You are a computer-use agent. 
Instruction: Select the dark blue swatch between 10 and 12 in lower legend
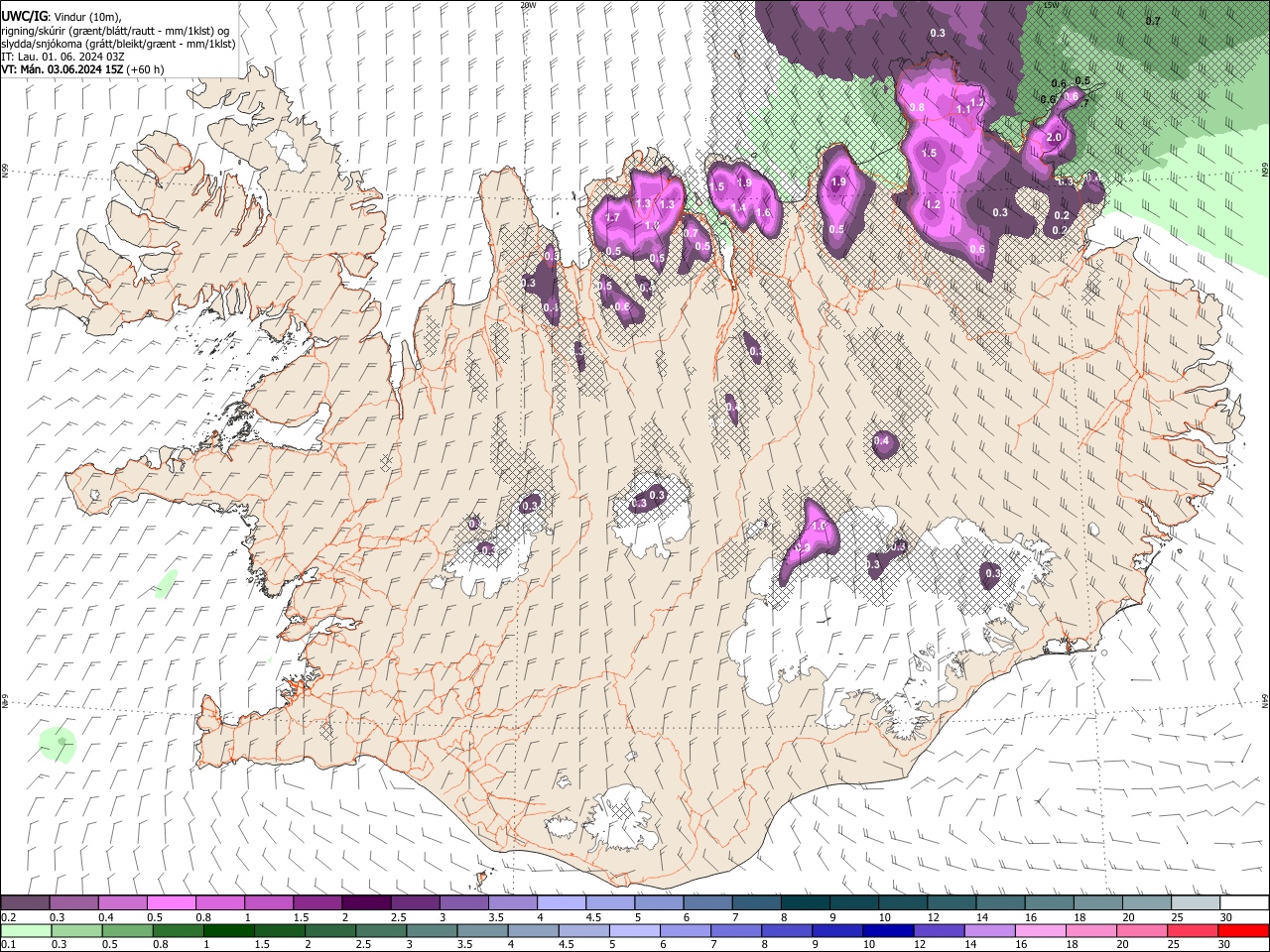point(886,930)
